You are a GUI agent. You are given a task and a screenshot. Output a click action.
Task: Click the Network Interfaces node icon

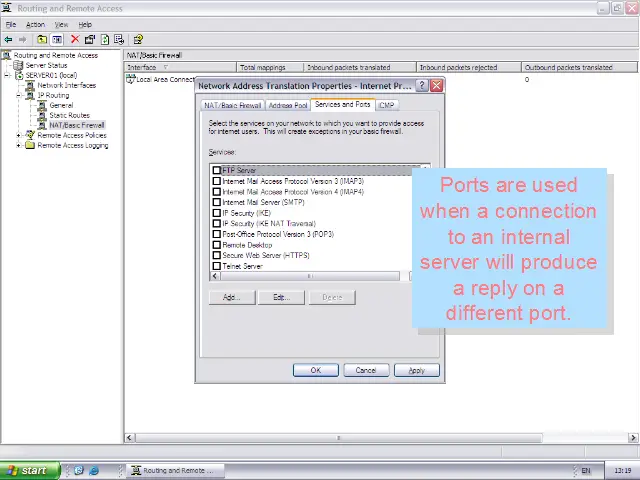click(x=30, y=85)
